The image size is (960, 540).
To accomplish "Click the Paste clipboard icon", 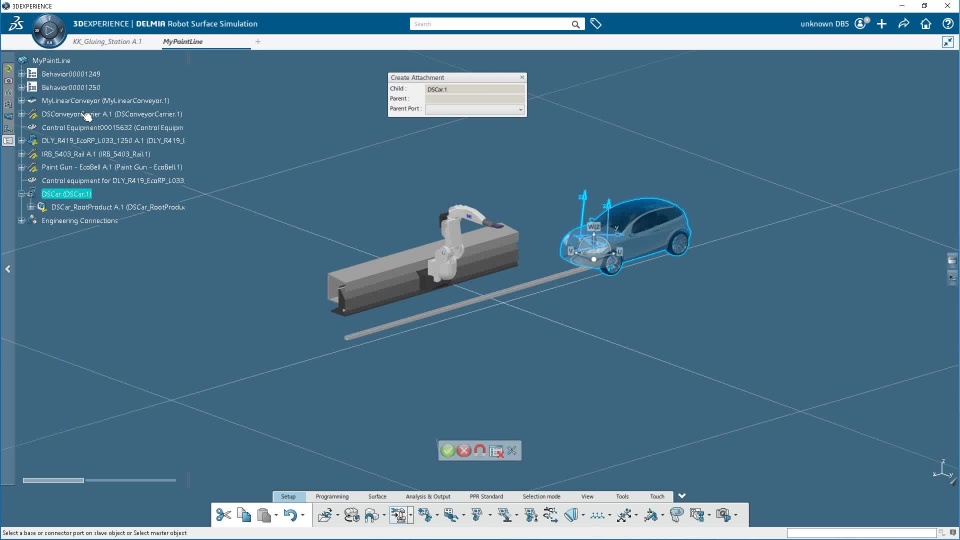I will click(264, 515).
